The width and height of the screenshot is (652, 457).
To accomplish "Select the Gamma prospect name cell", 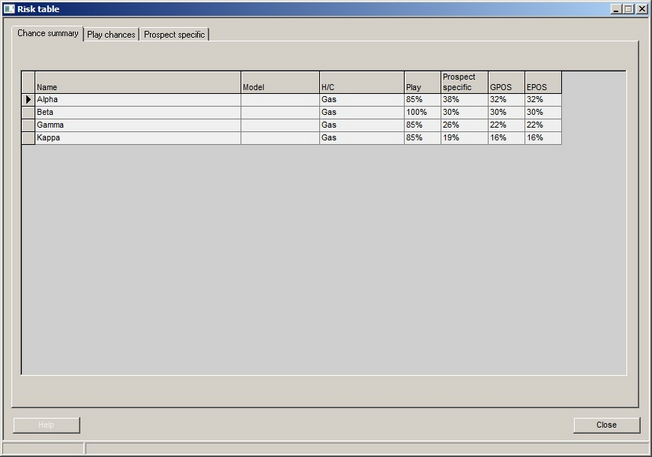I will click(138, 125).
